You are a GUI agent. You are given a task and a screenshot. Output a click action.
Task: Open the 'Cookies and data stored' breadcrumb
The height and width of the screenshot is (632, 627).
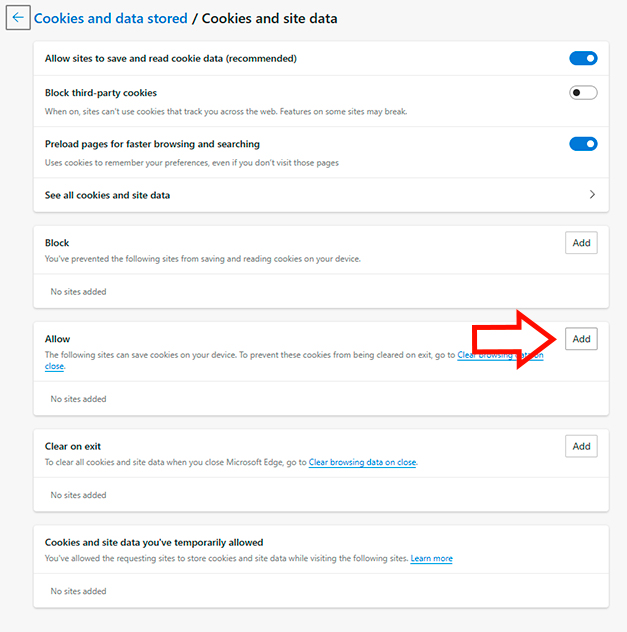[110, 18]
